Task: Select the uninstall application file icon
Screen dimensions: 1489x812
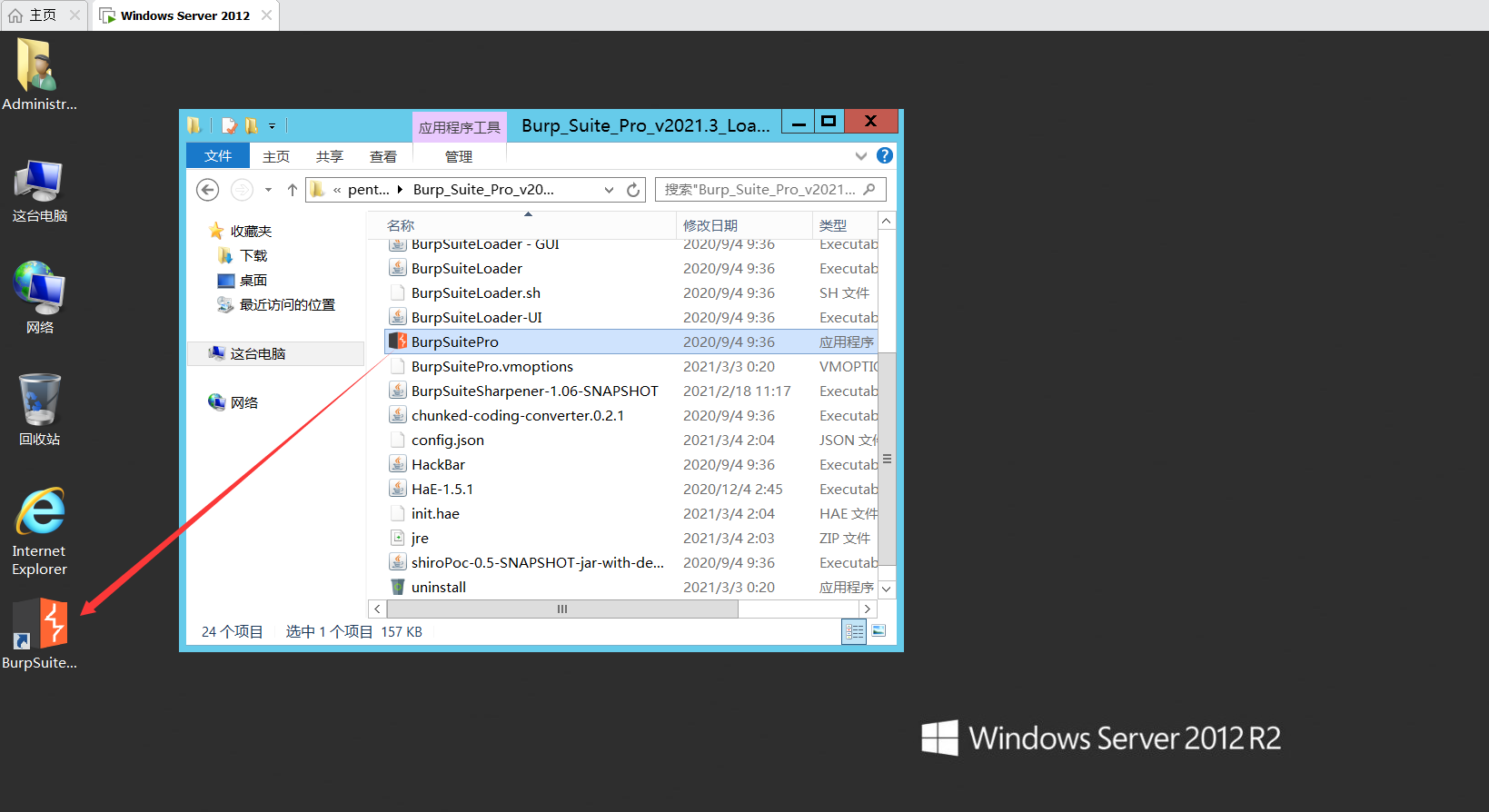Action: (397, 587)
